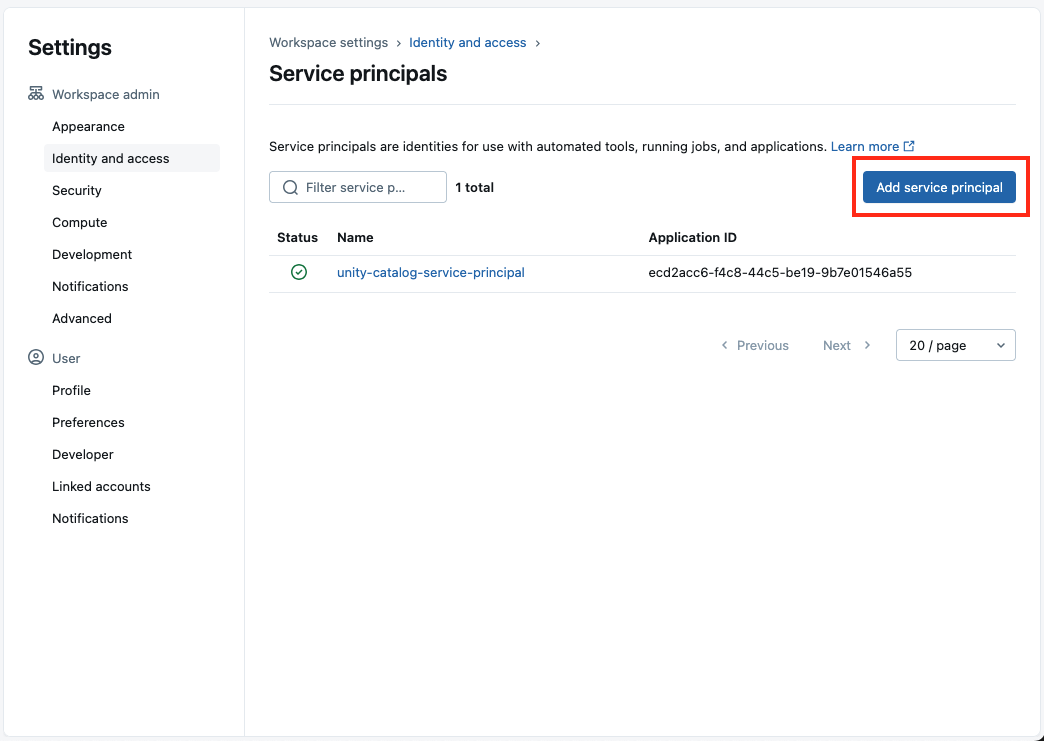Click the search magnifier in the filter field

click(290, 187)
